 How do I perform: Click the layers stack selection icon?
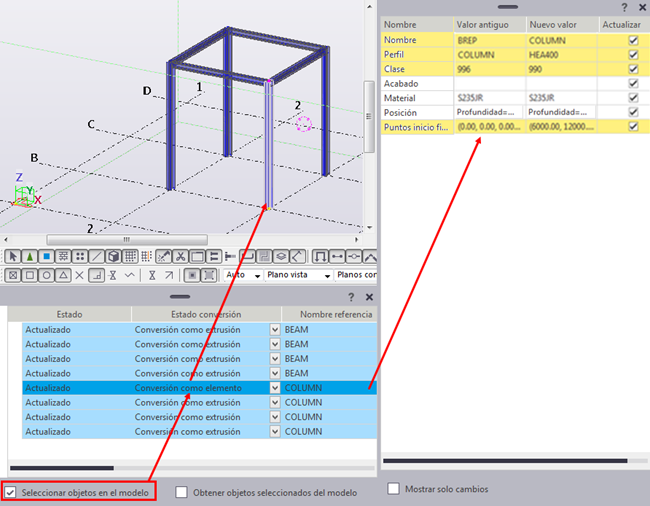(x=281, y=257)
